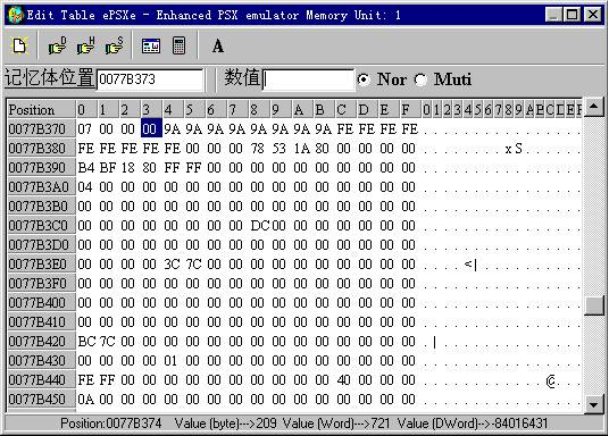Select row address 0077B3B0
Image resolution: width=608 pixels, height=436 pixels.
[41, 206]
